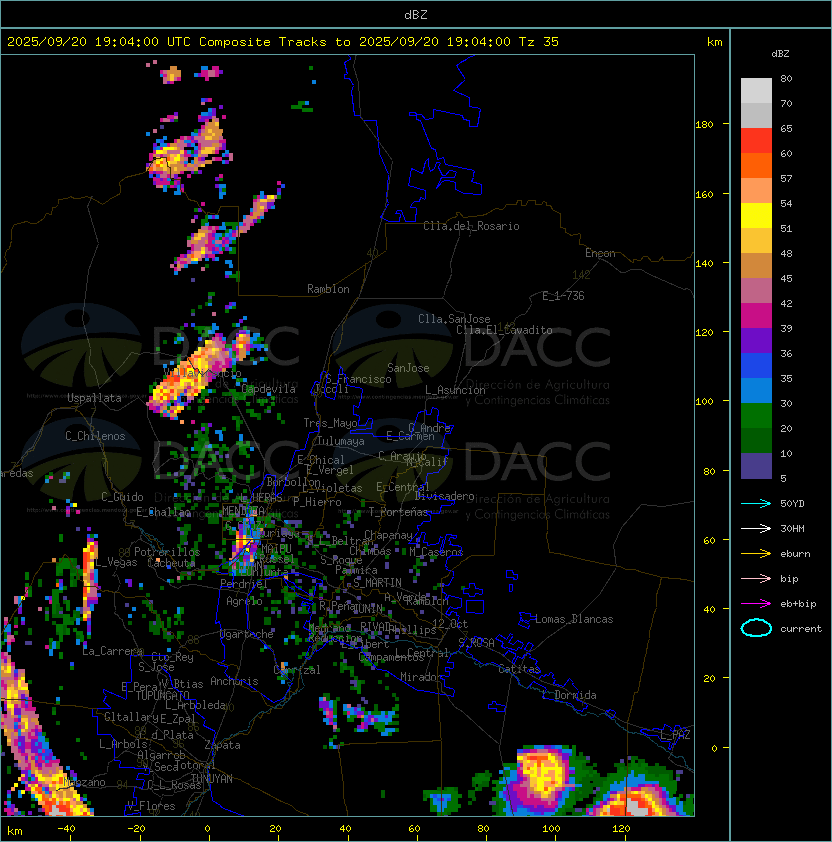Click the 'Anchoris' place label
The height and width of the screenshot is (842, 832).
[x=234, y=681]
